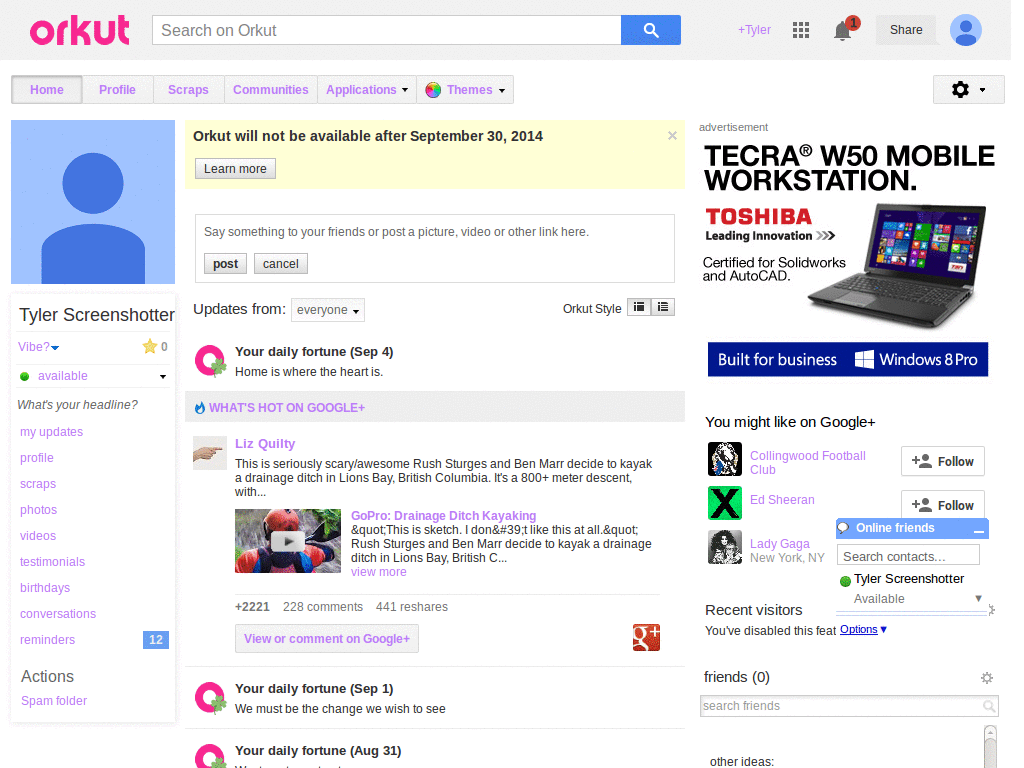Image resolution: width=1024 pixels, height=768 pixels.
Task: Follow Ed Sheeran
Action: pos(942,504)
